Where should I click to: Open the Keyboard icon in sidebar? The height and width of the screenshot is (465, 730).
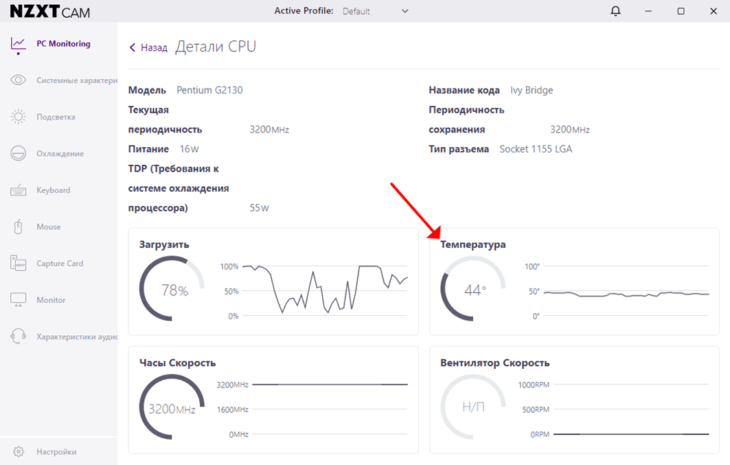18,190
